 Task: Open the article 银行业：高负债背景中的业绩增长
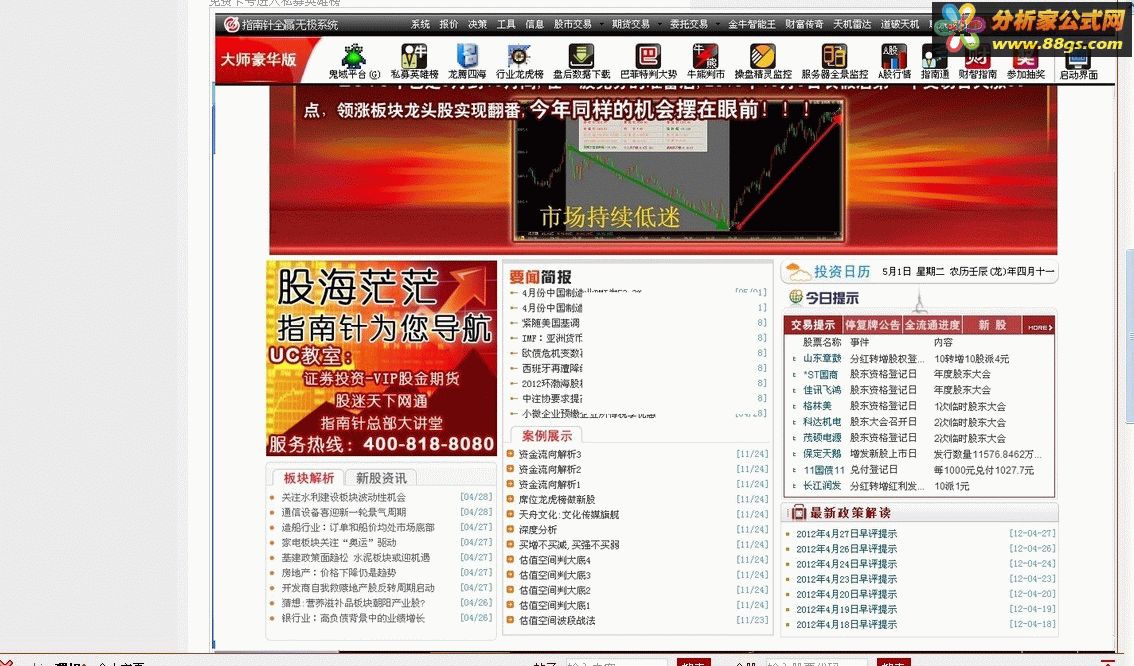[x=353, y=618]
